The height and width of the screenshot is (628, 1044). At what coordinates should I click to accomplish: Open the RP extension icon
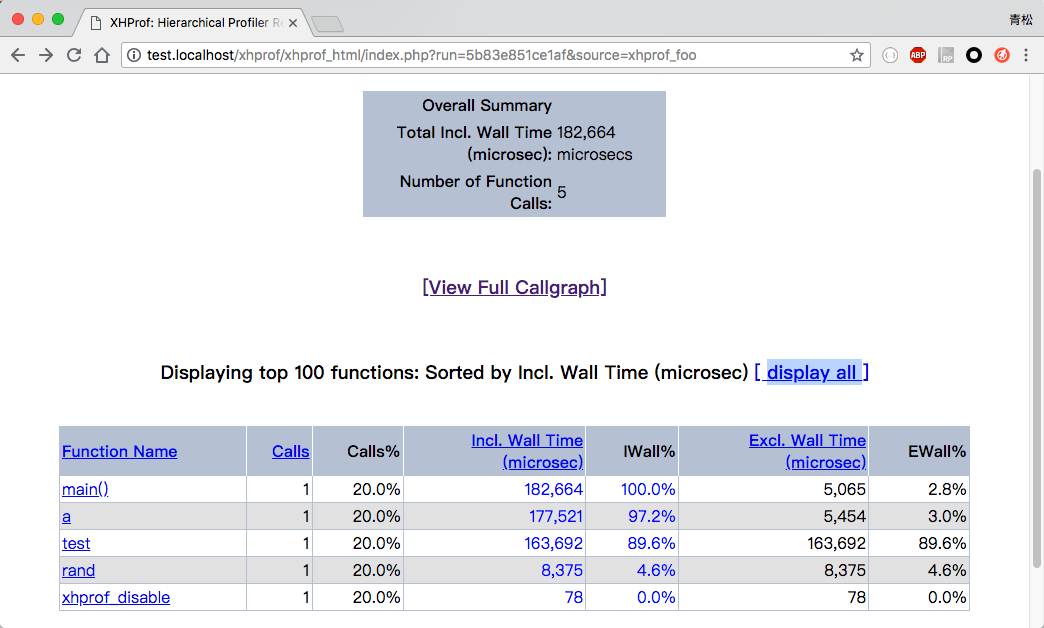point(946,55)
